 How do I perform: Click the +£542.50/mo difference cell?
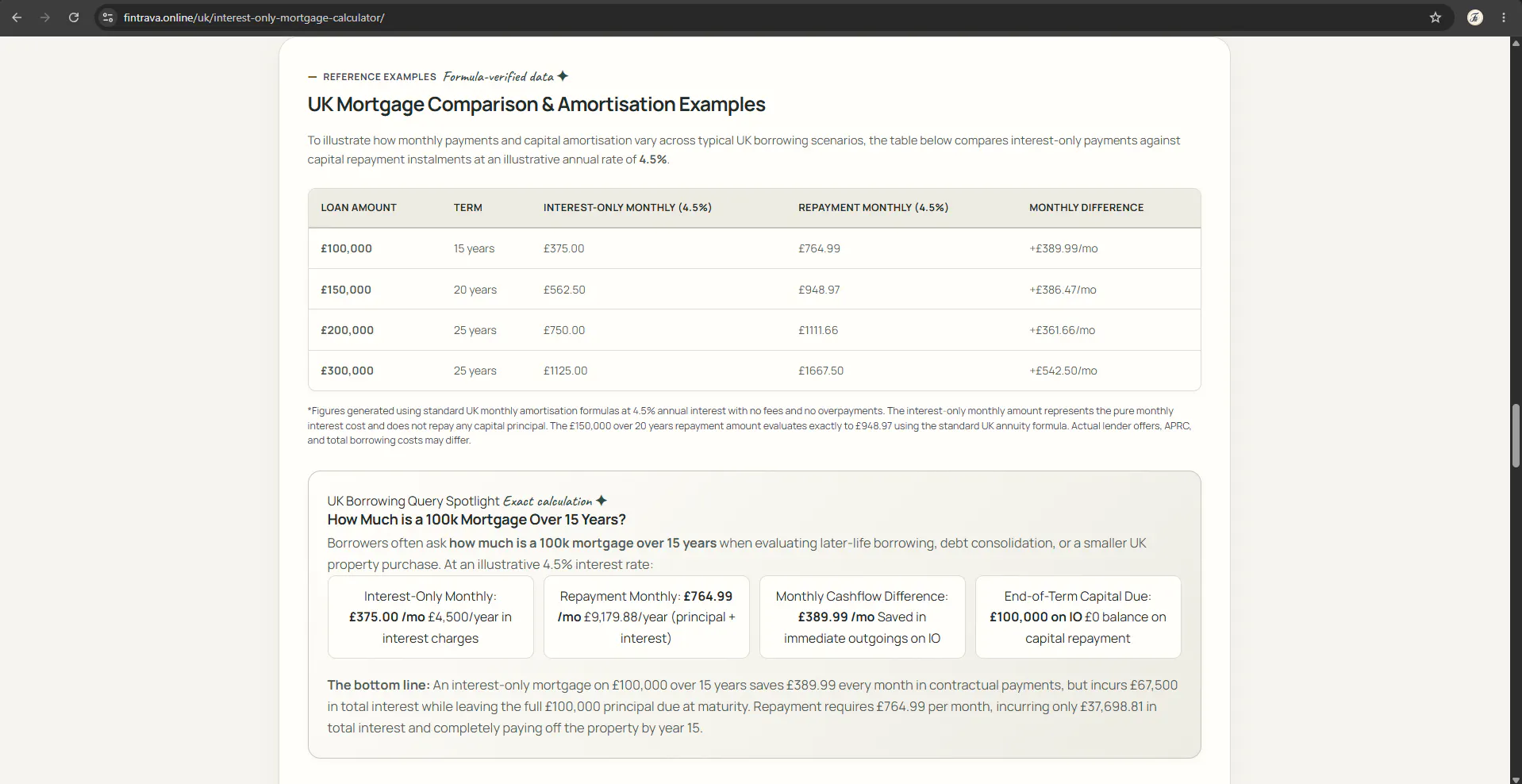click(1063, 371)
